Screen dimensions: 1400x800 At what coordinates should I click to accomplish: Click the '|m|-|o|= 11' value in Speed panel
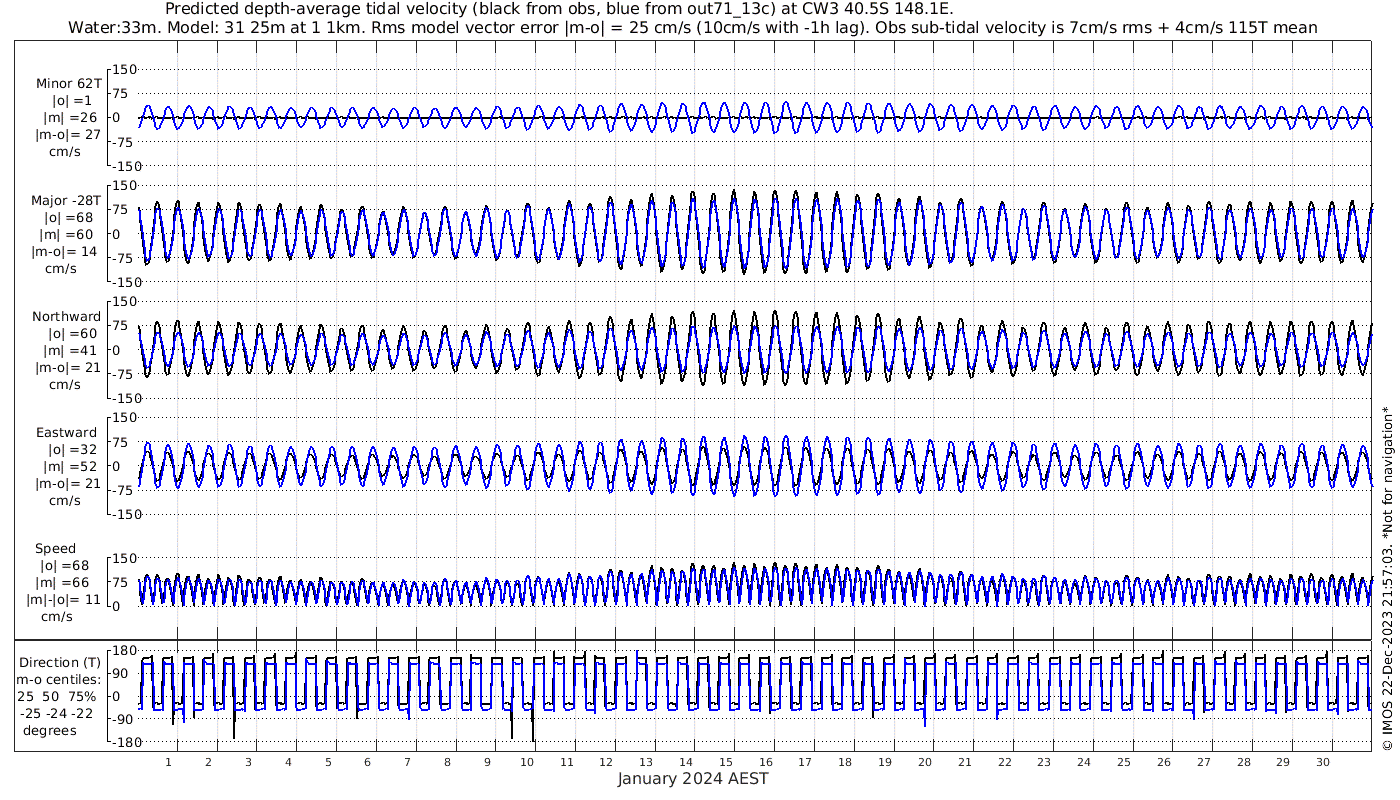tap(64, 600)
